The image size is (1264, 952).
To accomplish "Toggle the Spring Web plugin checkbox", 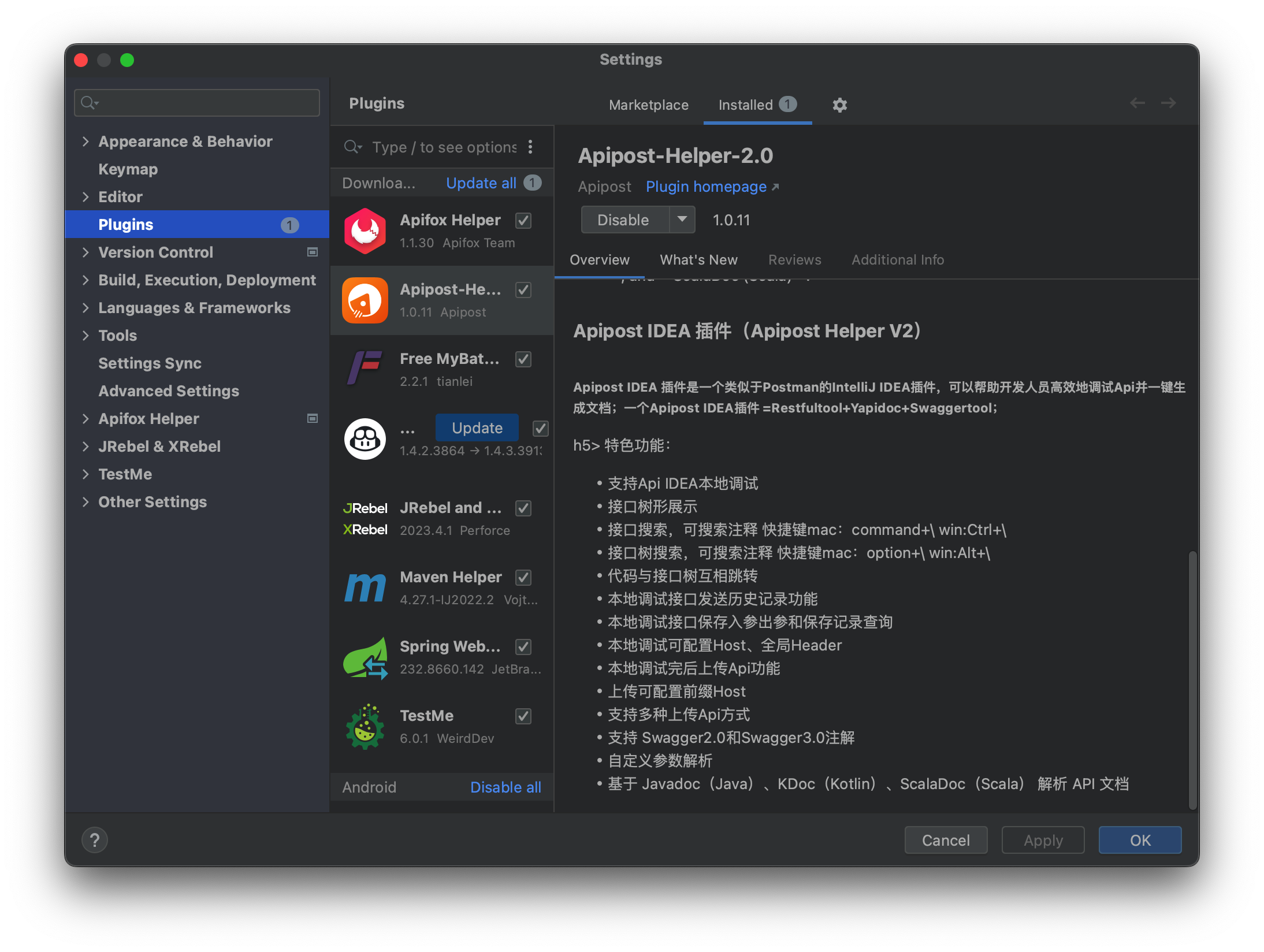I will 523,646.
